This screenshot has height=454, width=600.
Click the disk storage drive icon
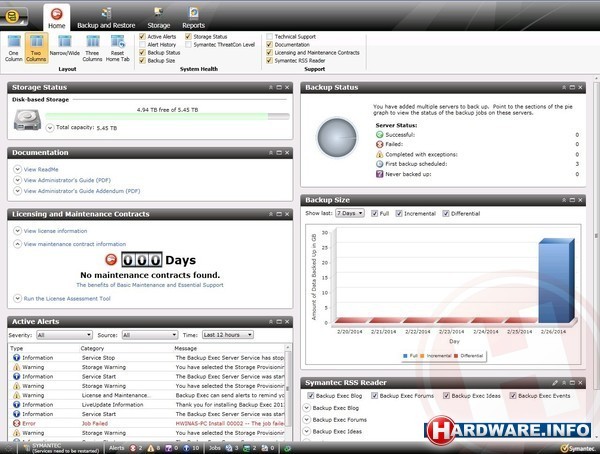coord(27,120)
